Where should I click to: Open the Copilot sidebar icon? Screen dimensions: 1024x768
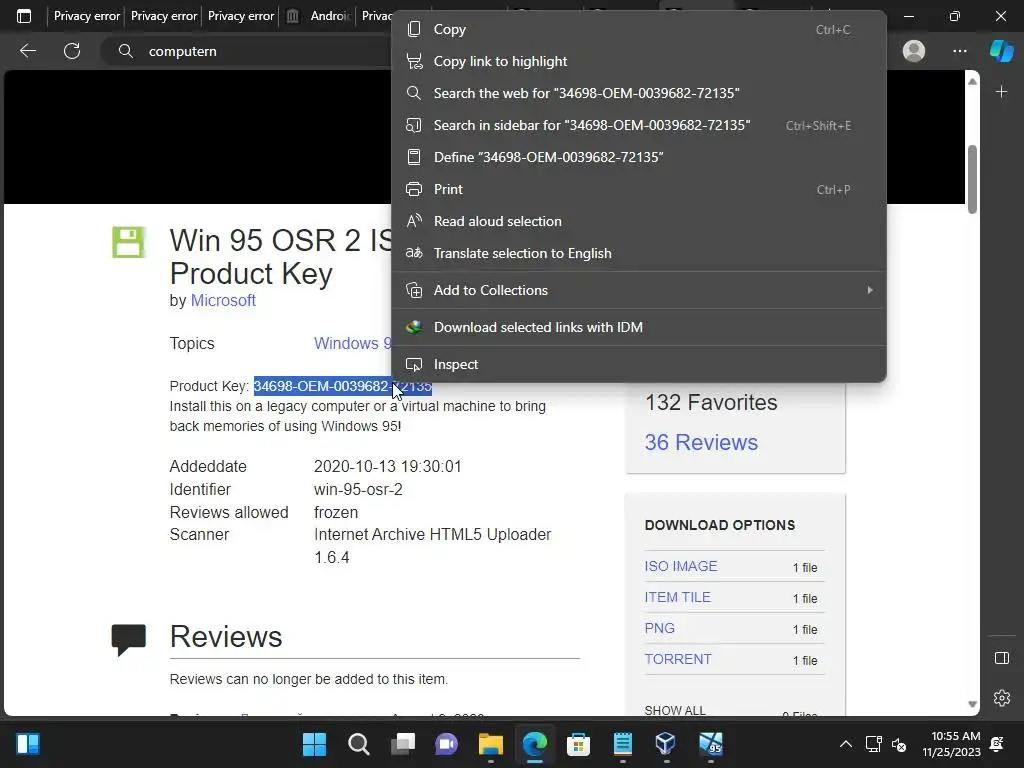click(x=1002, y=51)
